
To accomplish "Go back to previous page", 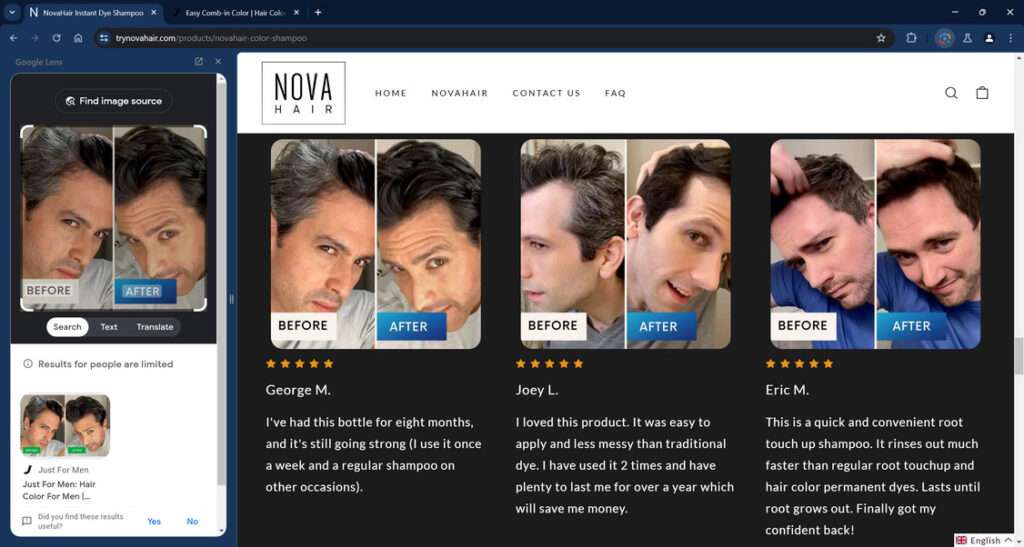I will (x=14, y=38).
